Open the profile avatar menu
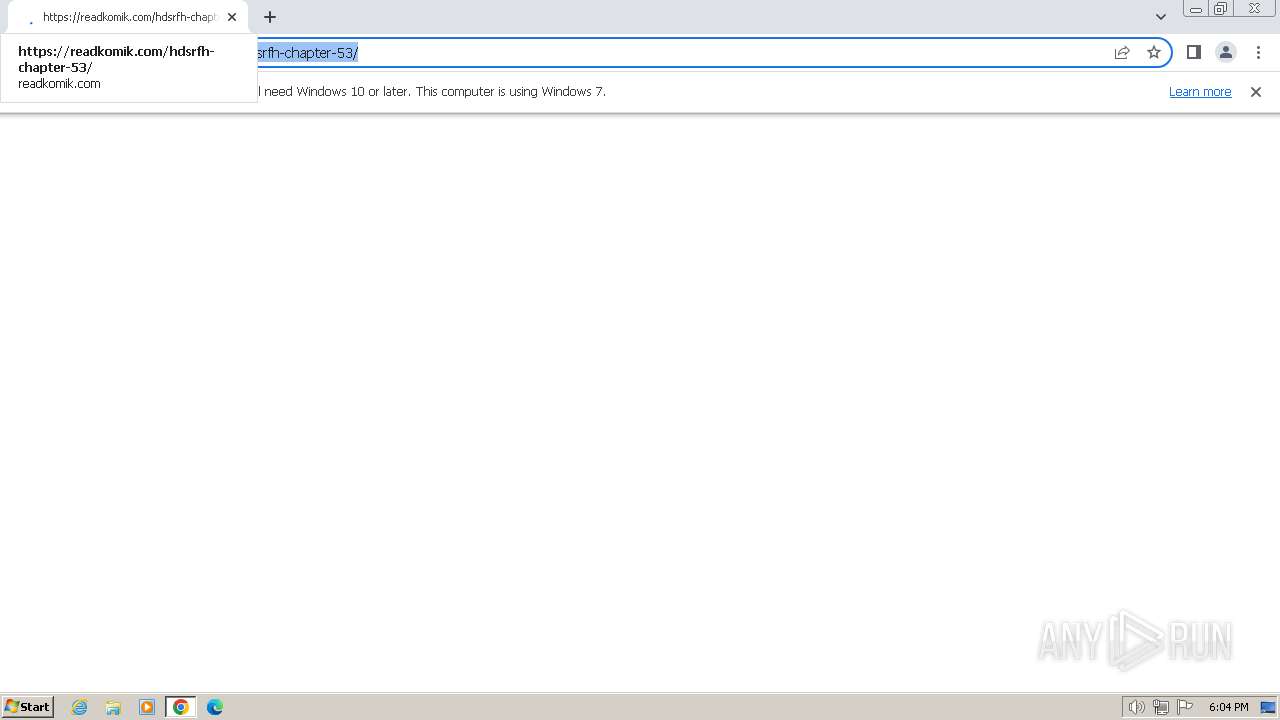1280x720 pixels. tap(1226, 52)
